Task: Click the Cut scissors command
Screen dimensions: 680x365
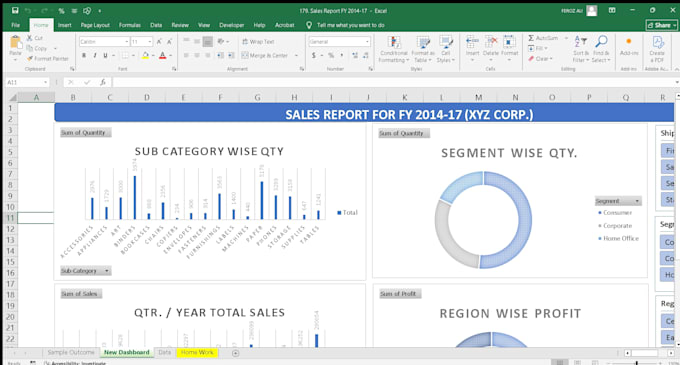Action: (35, 38)
